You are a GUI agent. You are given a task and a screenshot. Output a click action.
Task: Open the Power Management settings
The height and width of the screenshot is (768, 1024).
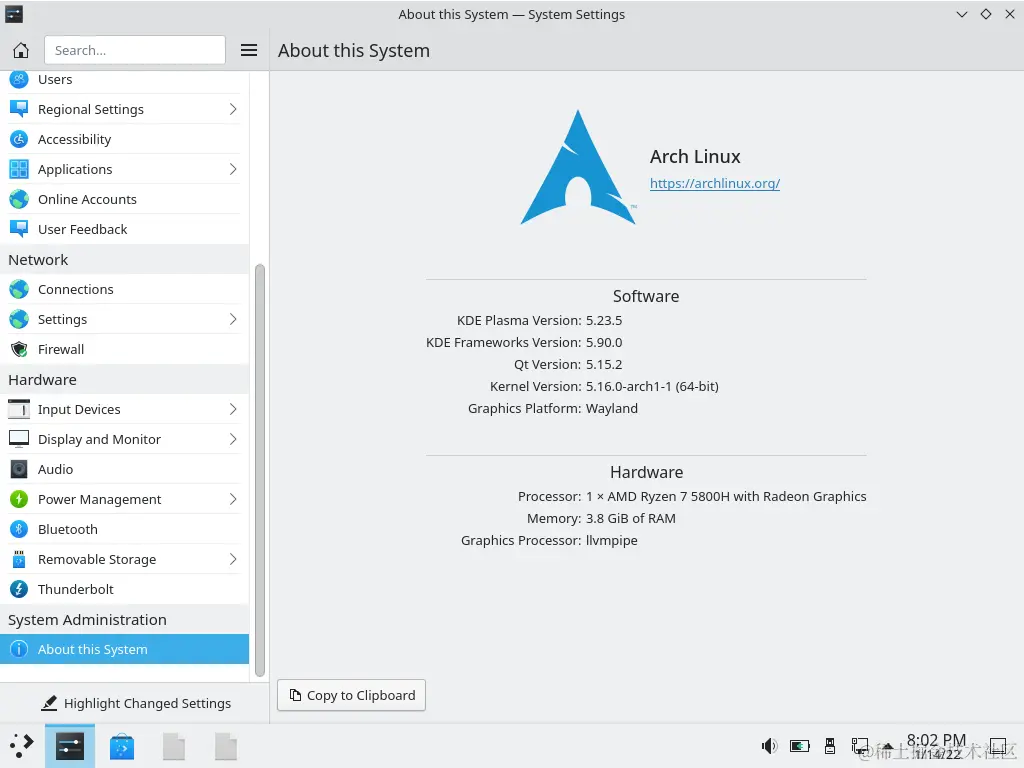point(100,499)
